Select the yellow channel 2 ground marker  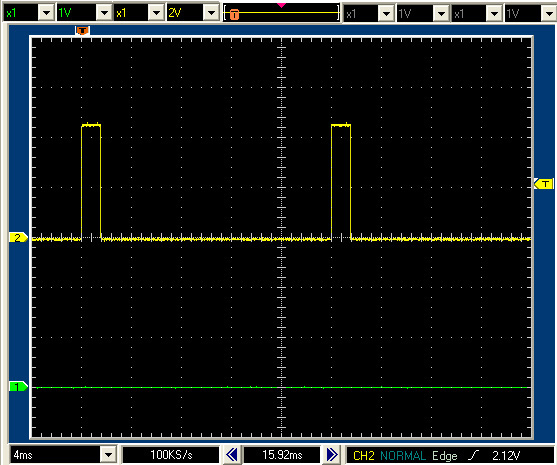(18, 237)
